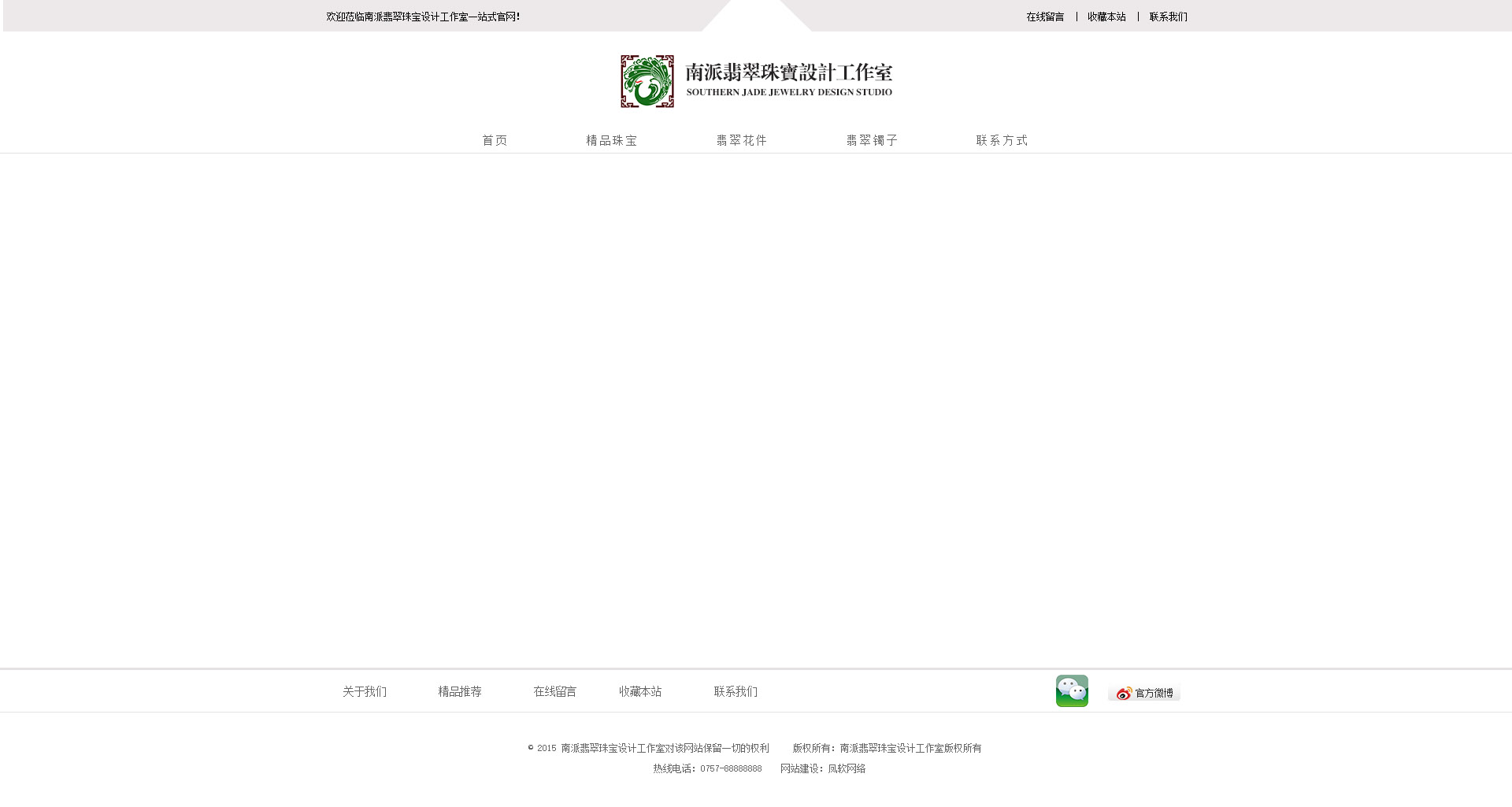Select 在线留言 in the footer navigation
This screenshot has width=1512, height=807.
tap(555, 691)
